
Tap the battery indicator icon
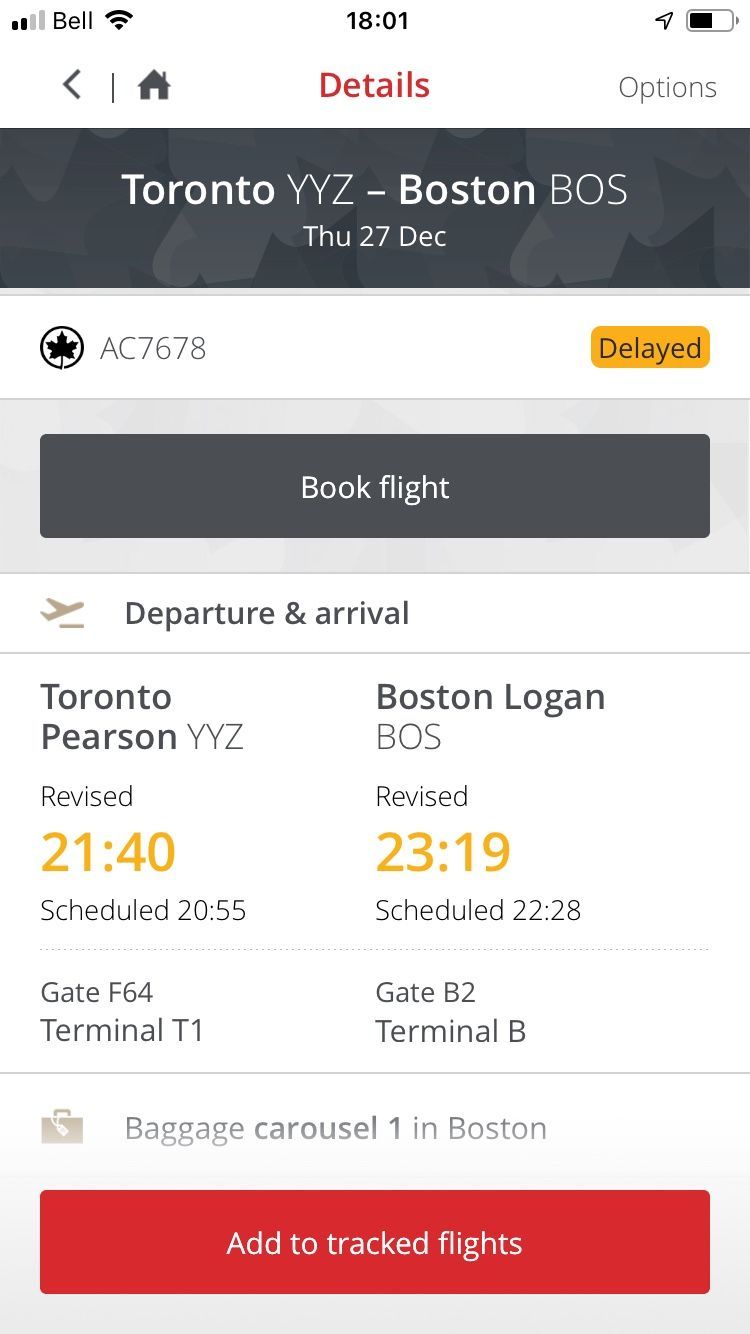[x=710, y=21]
